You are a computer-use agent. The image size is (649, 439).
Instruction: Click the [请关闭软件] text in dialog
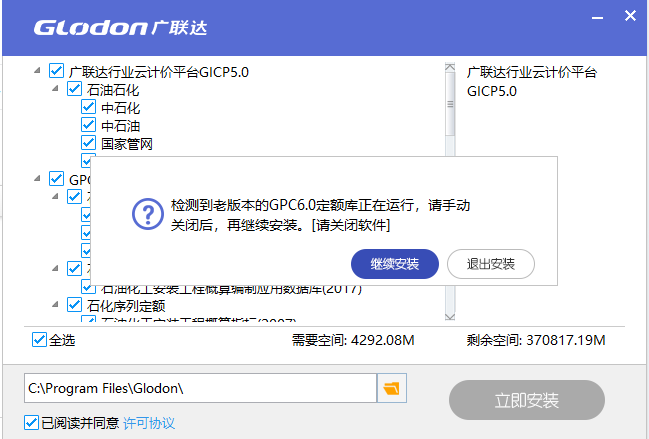351,225
